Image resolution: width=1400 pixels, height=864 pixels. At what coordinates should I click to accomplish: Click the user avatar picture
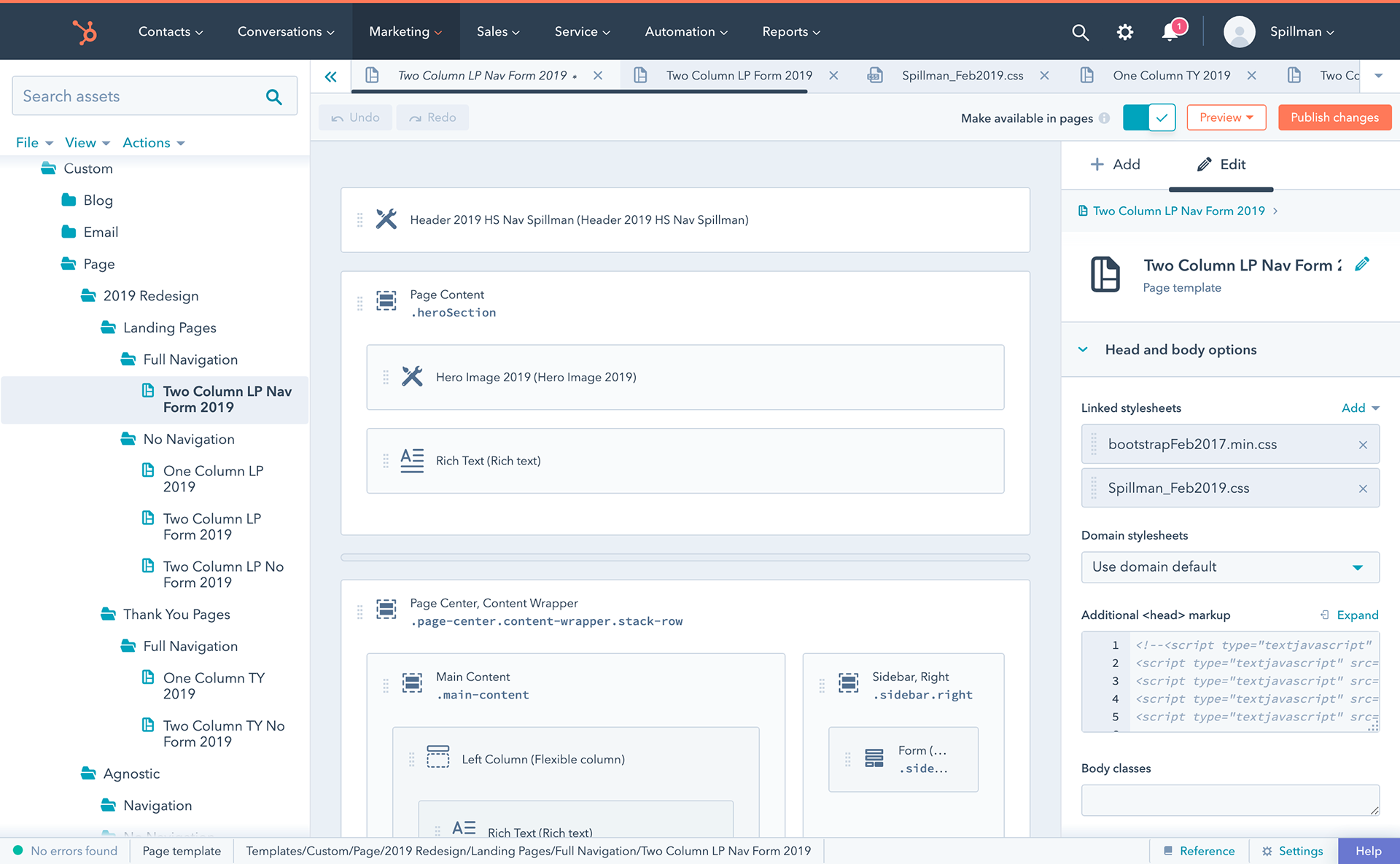[x=1239, y=32]
